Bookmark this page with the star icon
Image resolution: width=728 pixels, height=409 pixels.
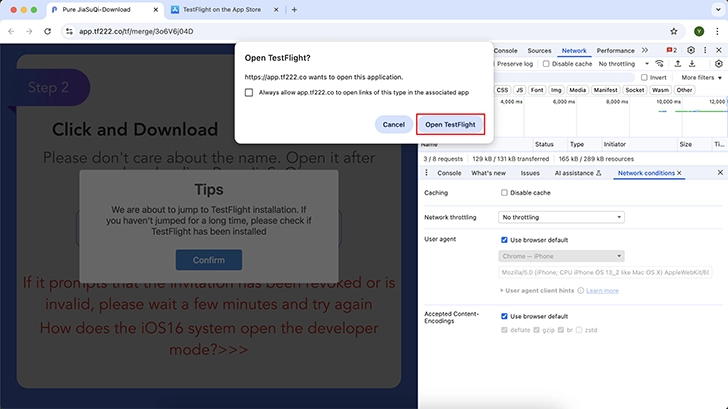coord(674,31)
